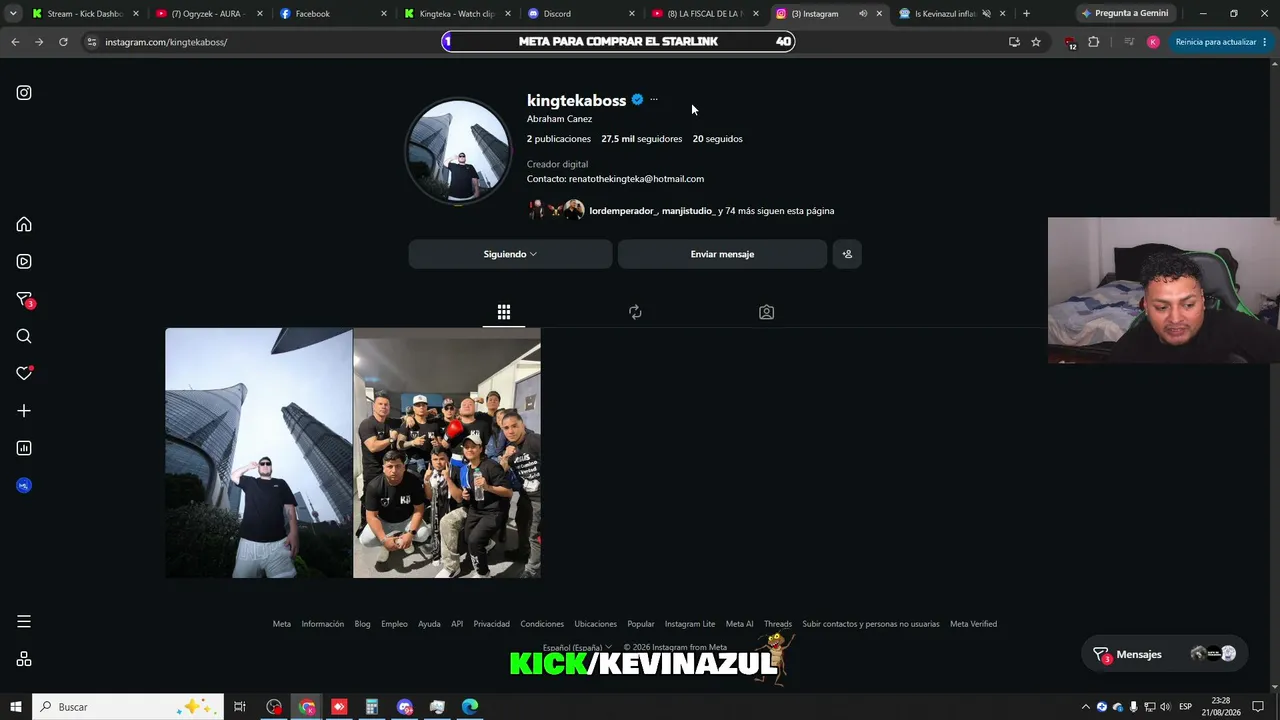Image resolution: width=1280 pixels, height=720 pixels.
Task: Go to Instagram Home feed icon
Action: (24, 224)
